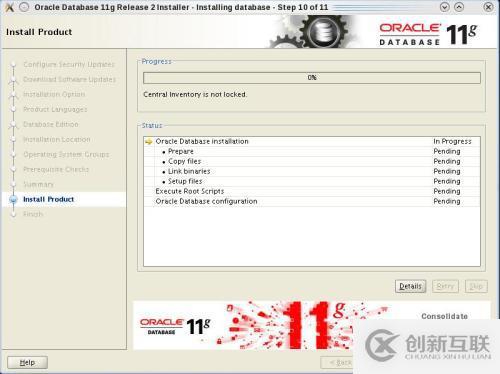Select Oracle Database installation status row
500x374 pixels.
tap(312, 142)
